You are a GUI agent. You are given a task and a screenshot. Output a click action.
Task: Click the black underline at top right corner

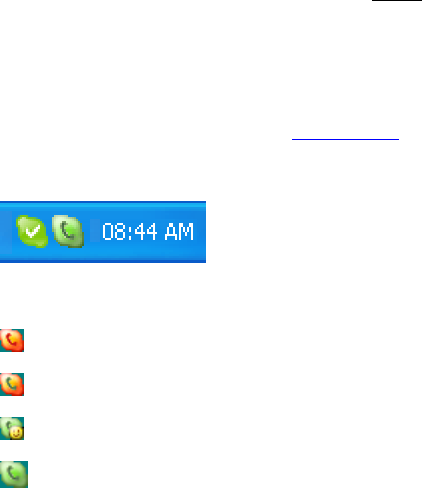coord(397,0)
